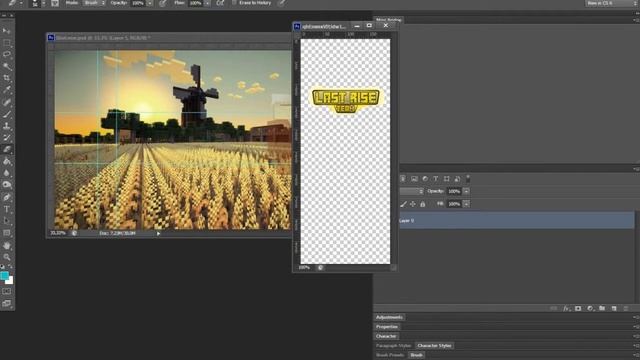Viewport: 640px width, 360px height.
Task: Open the layer blend mode dropdown
Action: (x=412, y=191)
